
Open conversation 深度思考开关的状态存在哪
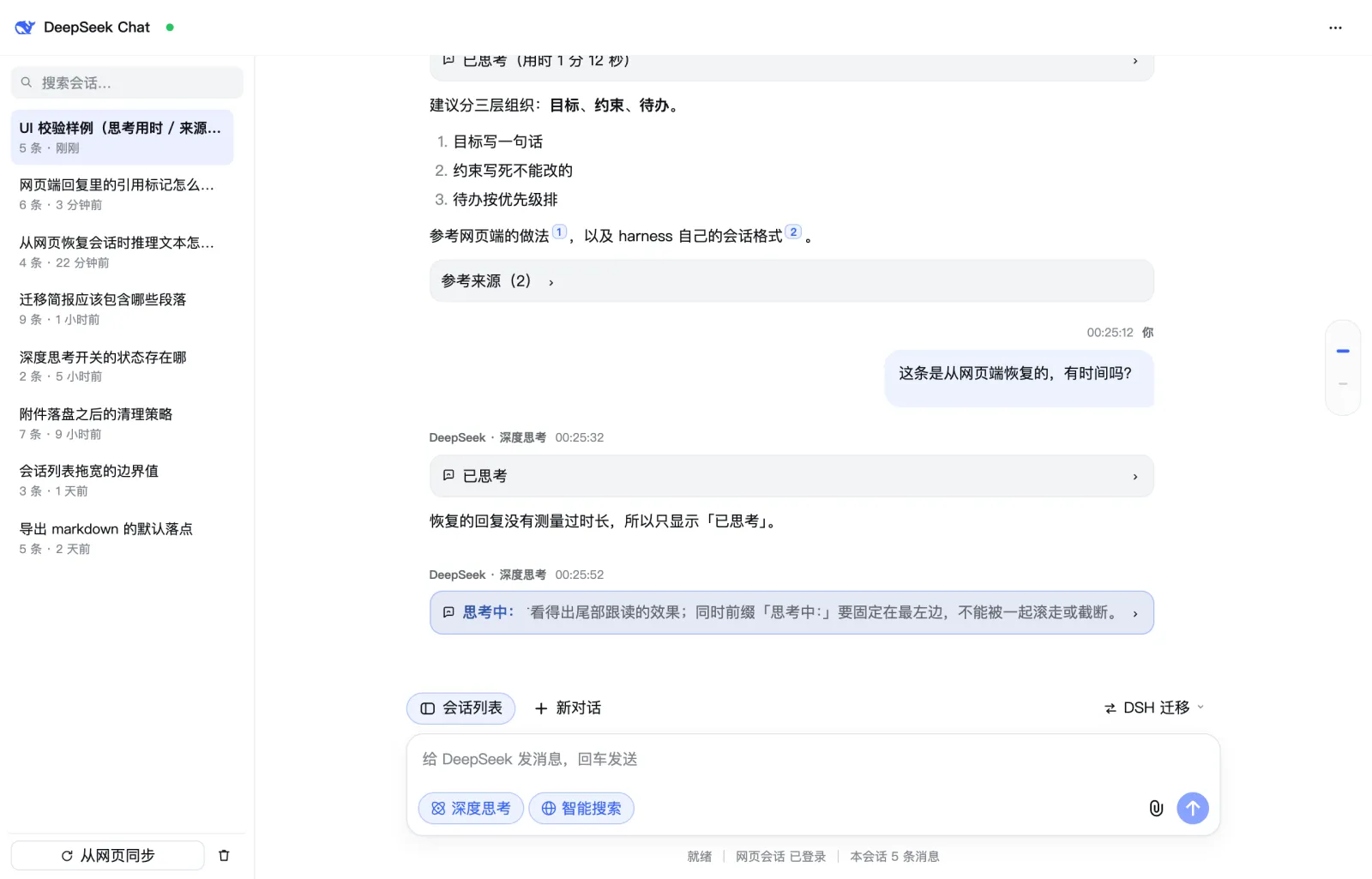point(122,366)
